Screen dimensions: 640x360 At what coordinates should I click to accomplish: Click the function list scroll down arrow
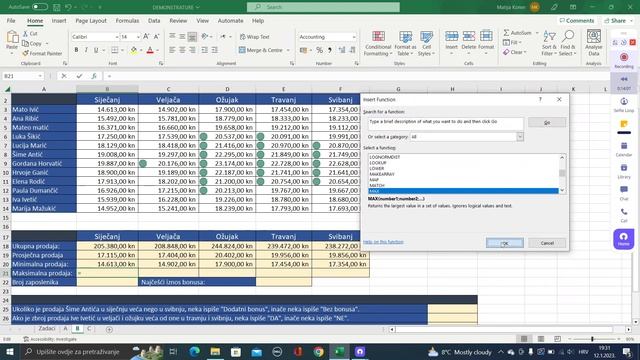(x=562, y=191)
